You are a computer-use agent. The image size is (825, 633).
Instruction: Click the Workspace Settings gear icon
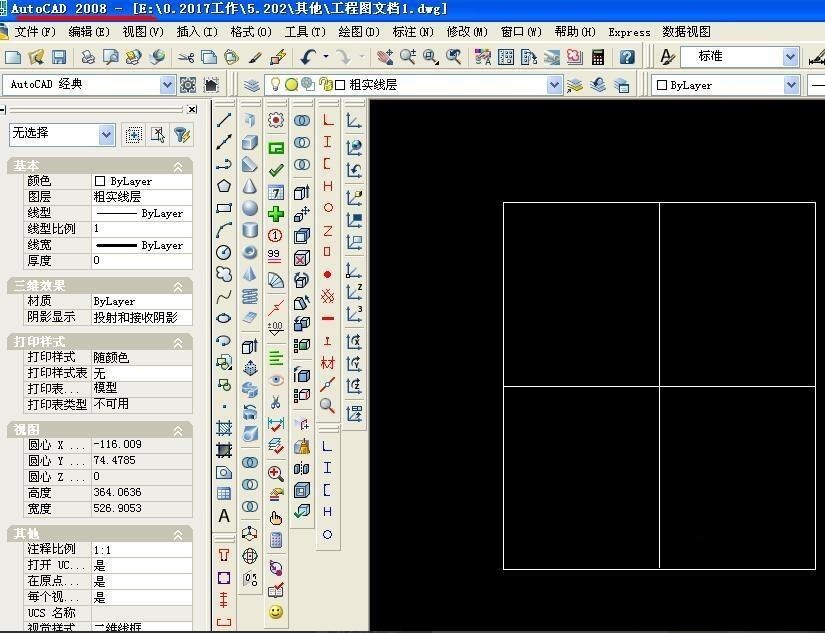click(188, 85)
